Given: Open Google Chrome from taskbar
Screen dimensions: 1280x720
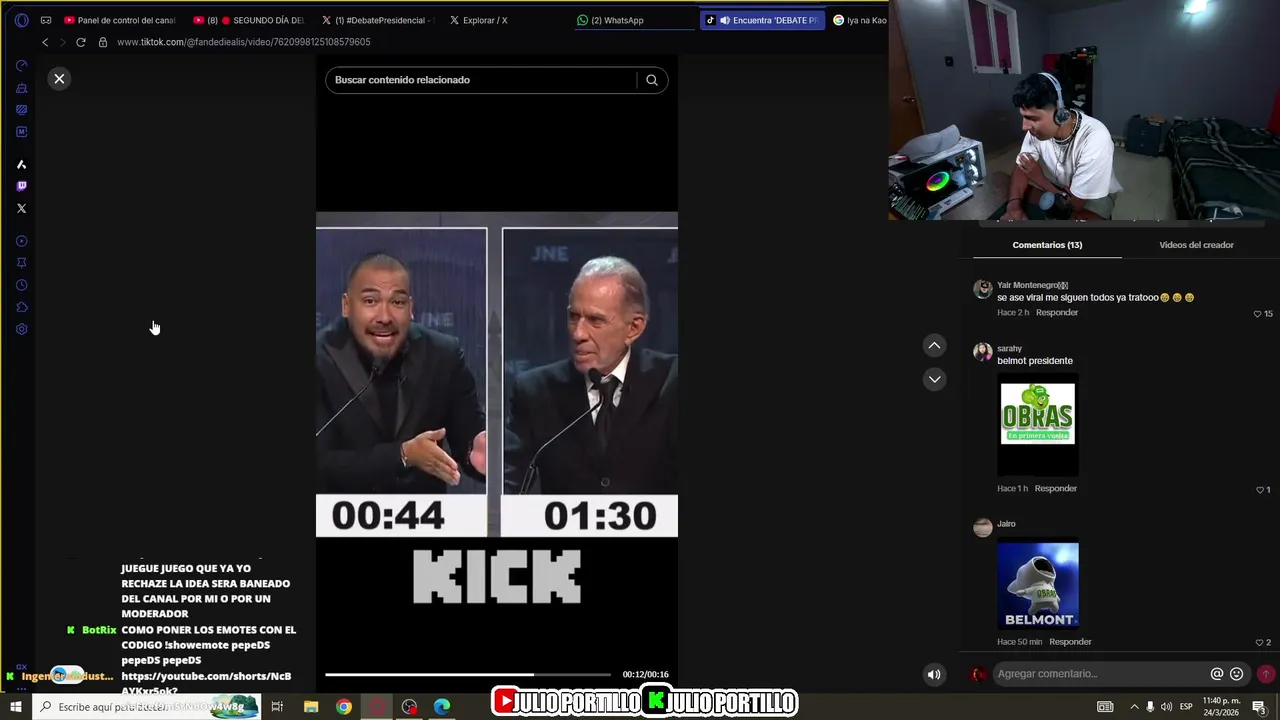Looking at the screenshot, I should 344,707.
